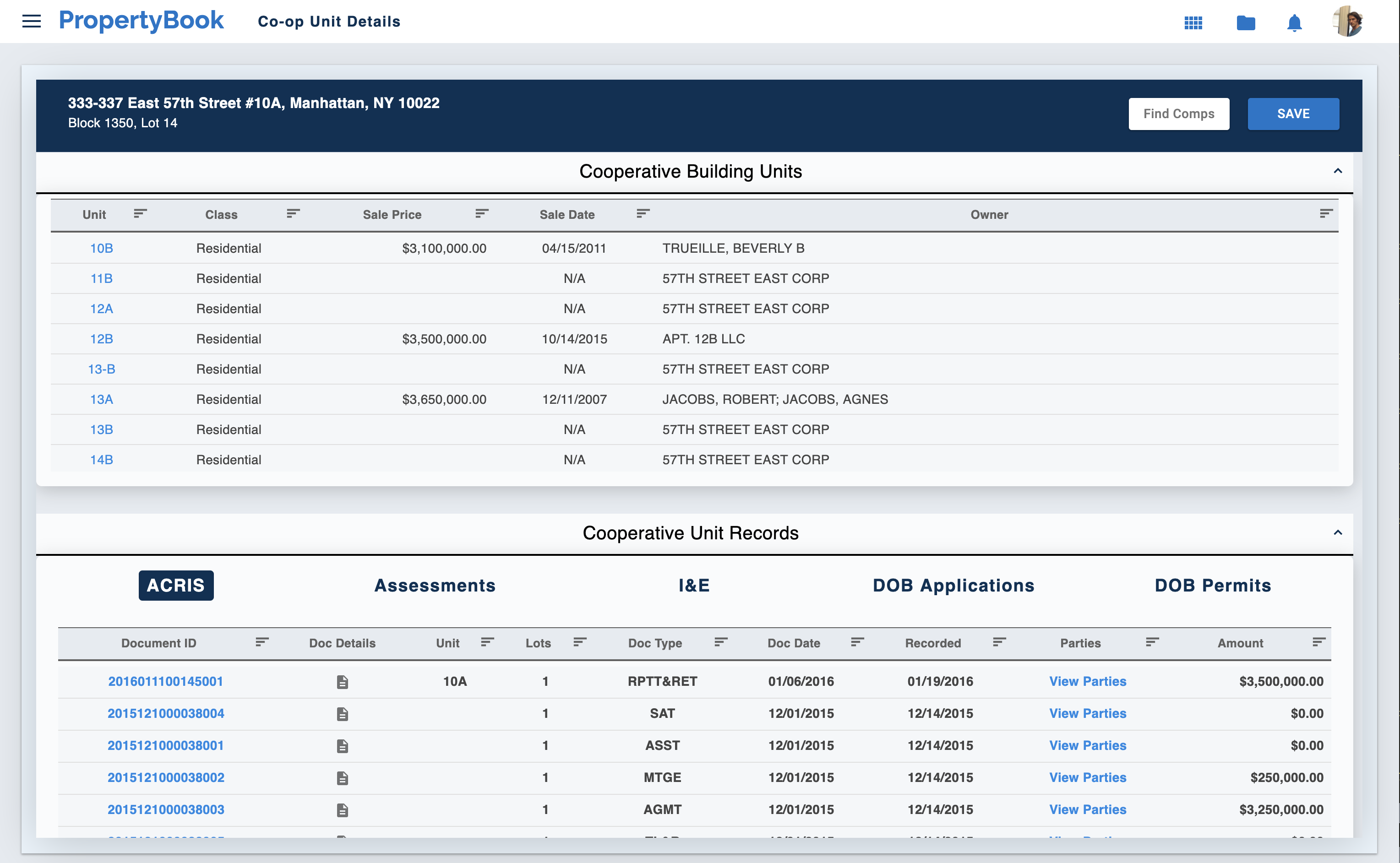
Task: Sort records by Lots column
Action: tap(580, 642)
